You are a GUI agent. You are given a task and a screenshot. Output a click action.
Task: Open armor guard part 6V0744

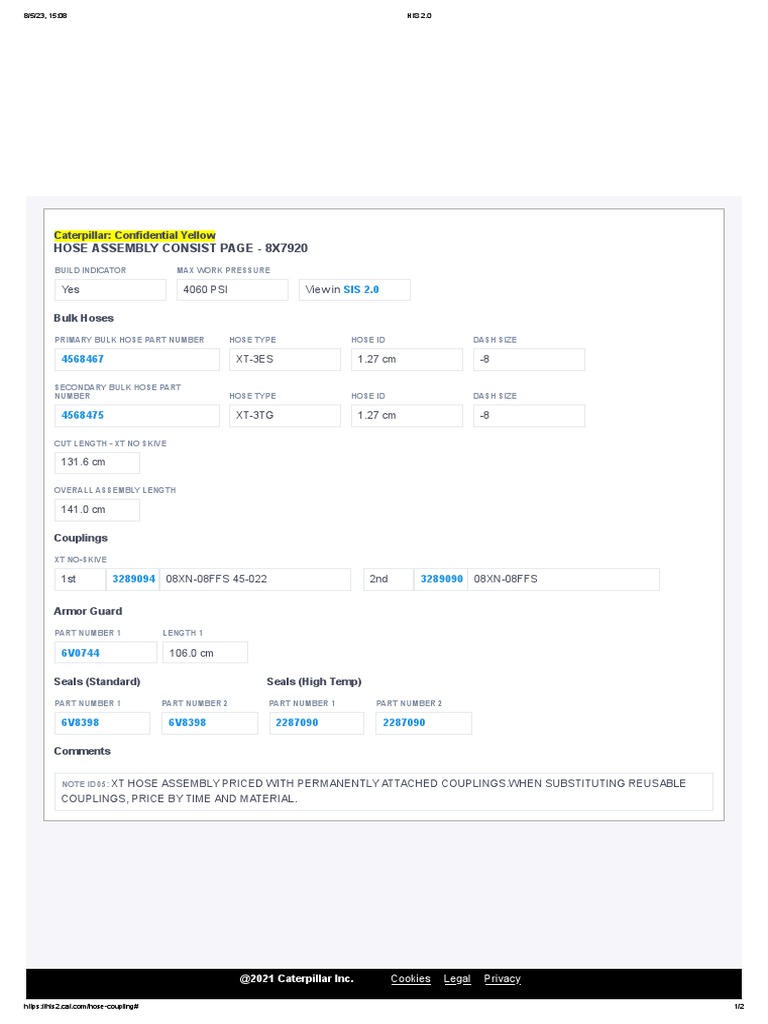pos(80,653)
